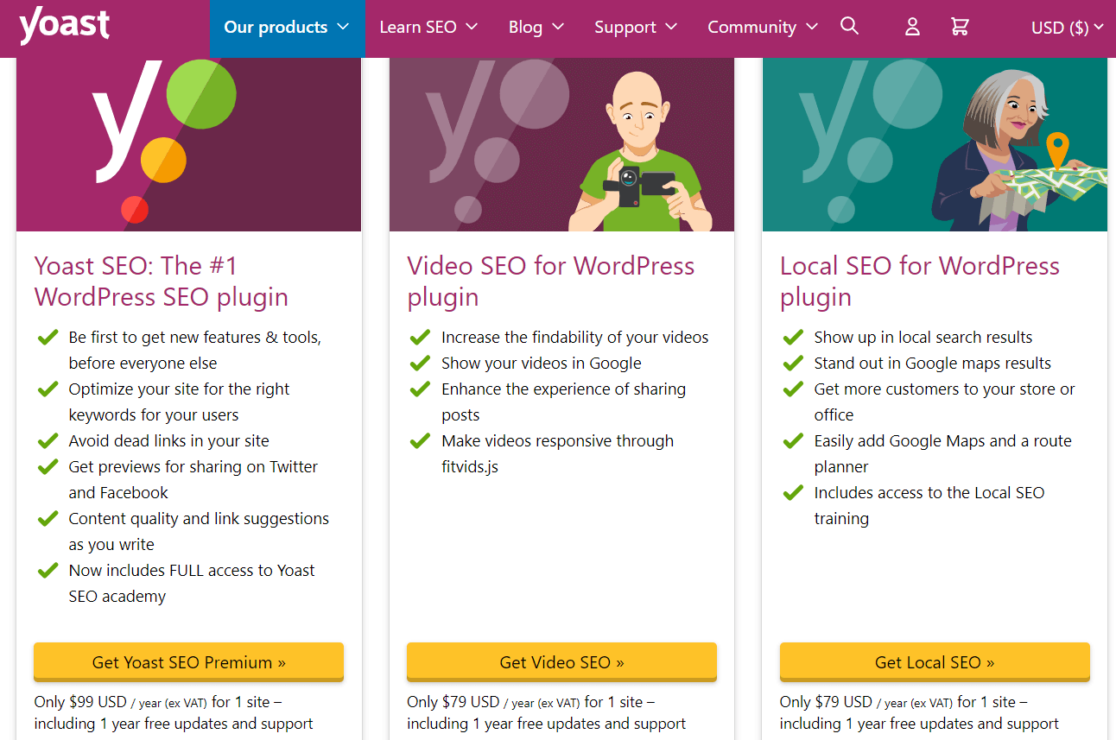The height and width of the screenshot is (740, 1116).
Task: Click the checkmark beside 'Make videos responsive through fitvids.js'
Action: pos(420,440)
